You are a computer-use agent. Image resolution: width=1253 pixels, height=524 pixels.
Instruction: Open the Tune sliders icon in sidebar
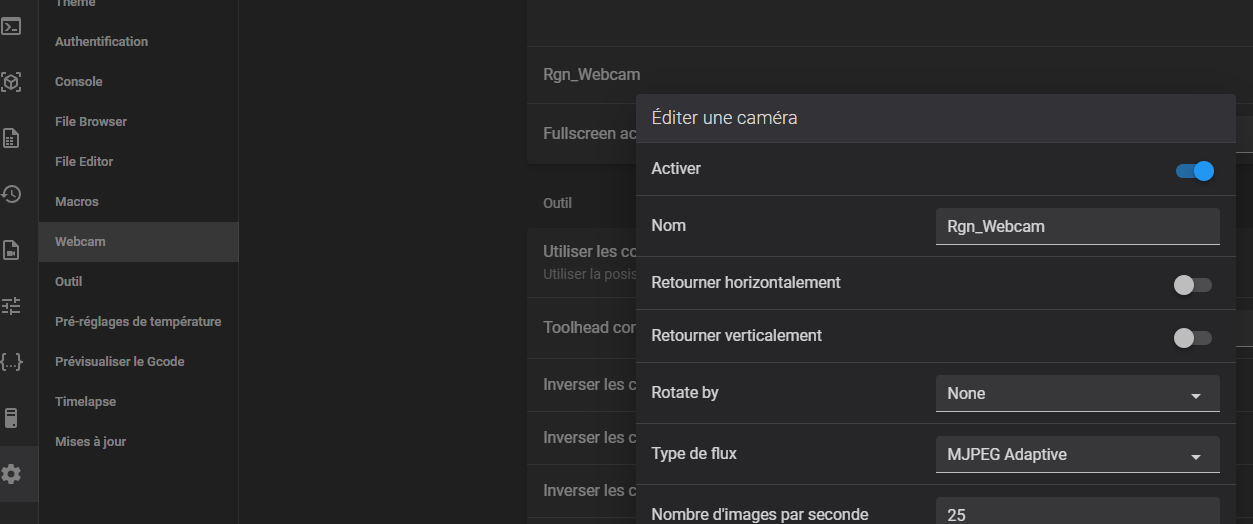(11, 306)
